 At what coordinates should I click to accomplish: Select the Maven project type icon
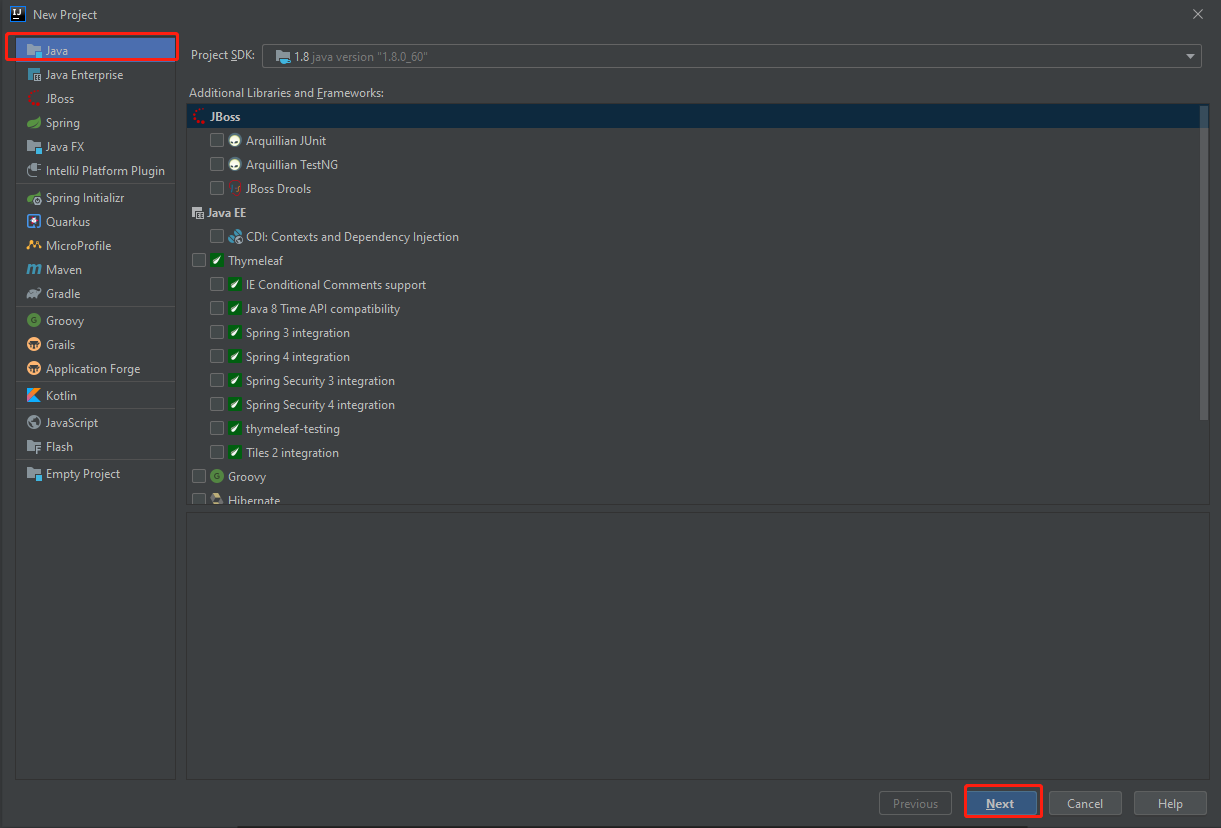click(x=34, y=269)
